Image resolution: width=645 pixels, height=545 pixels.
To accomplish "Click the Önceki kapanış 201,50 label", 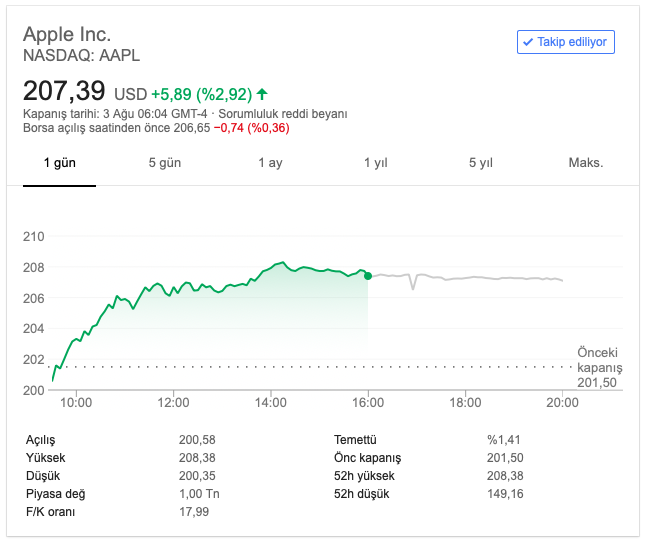I will click(599, 367).
